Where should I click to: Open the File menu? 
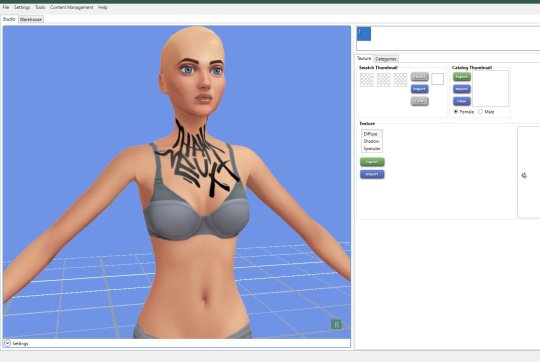pos(6,7)
